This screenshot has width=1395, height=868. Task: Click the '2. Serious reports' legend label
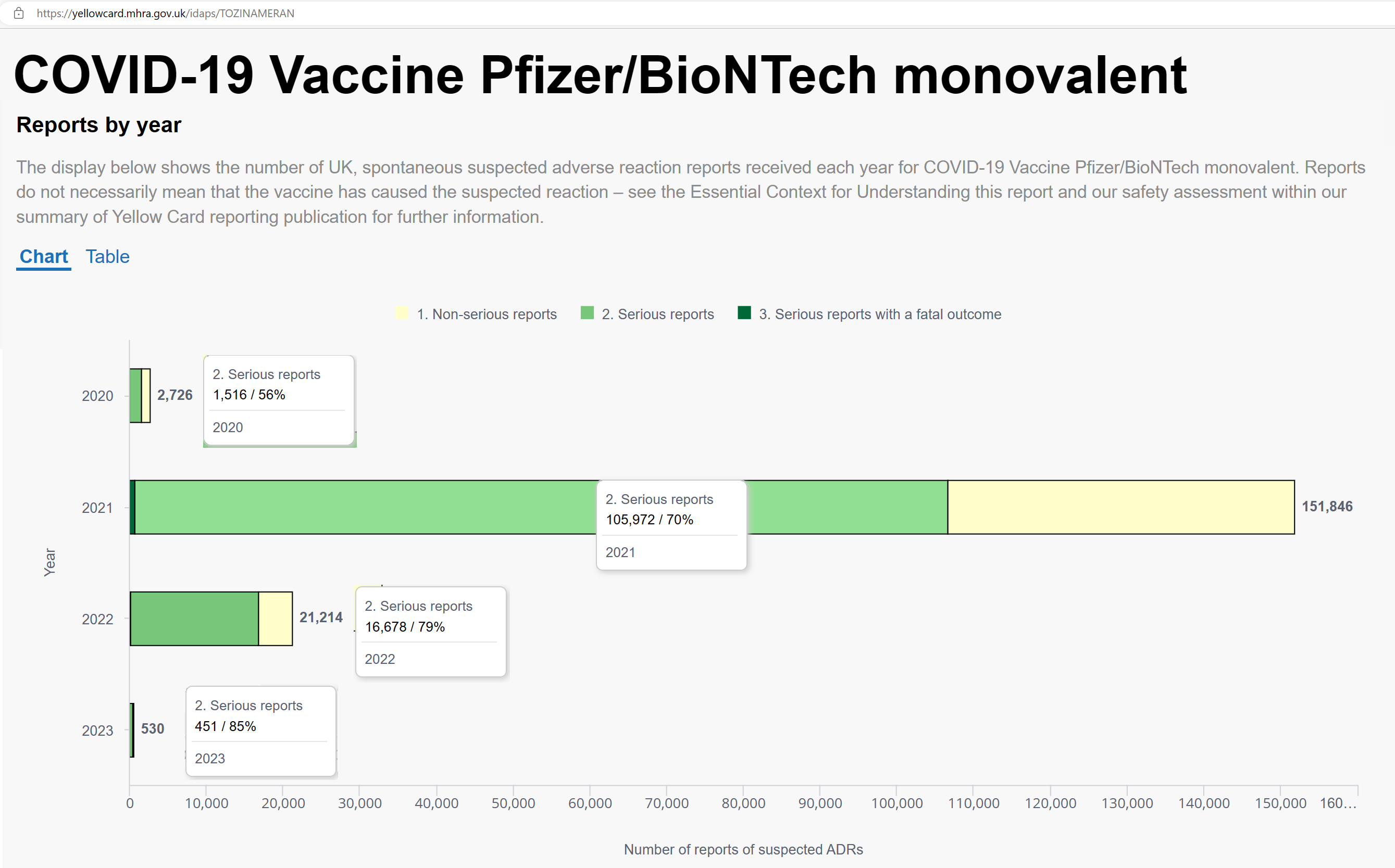(657, 314)
